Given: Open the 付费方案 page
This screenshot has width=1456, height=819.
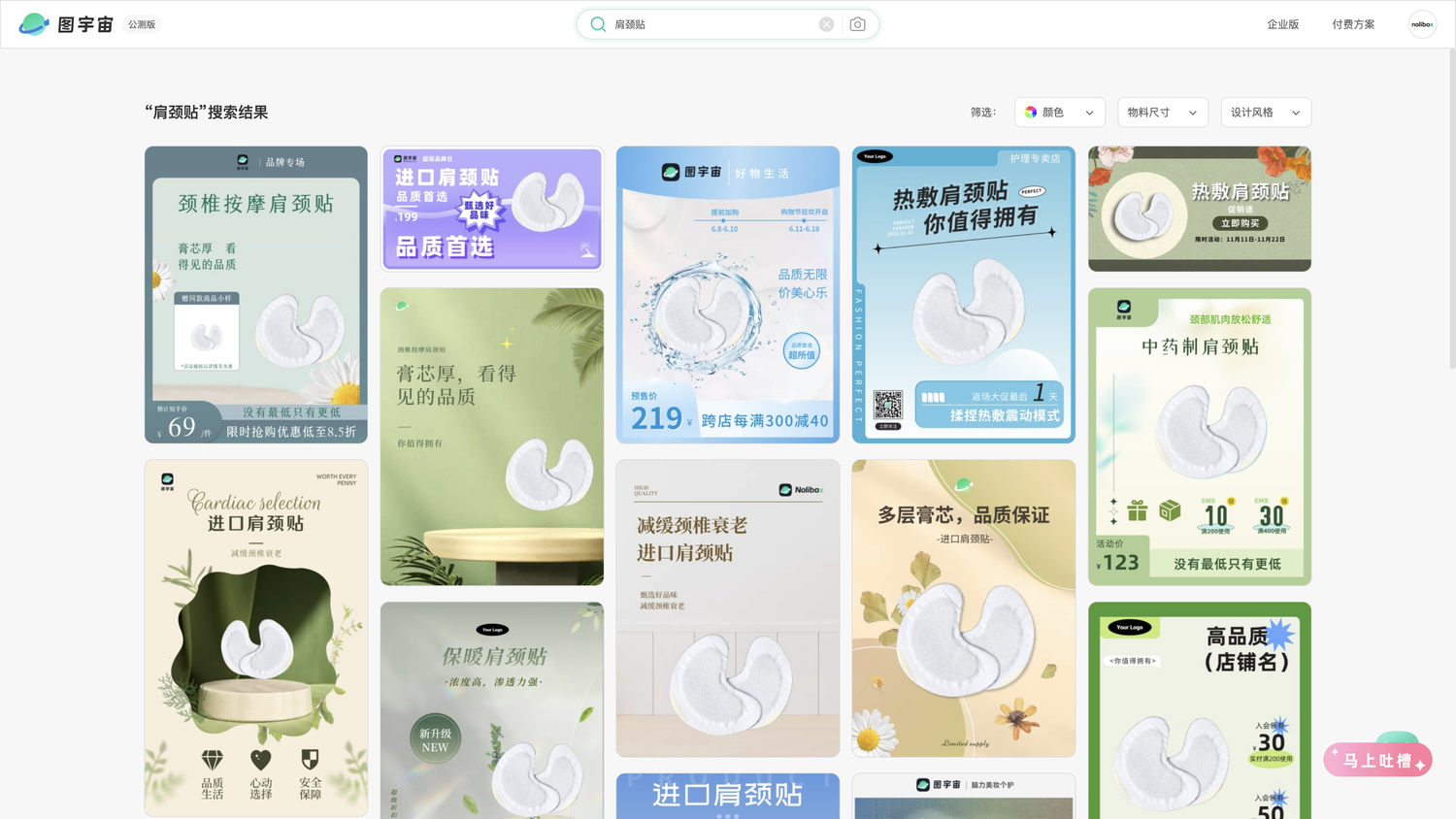Looking at the screenshot, I should click(x=1353, y=24).
